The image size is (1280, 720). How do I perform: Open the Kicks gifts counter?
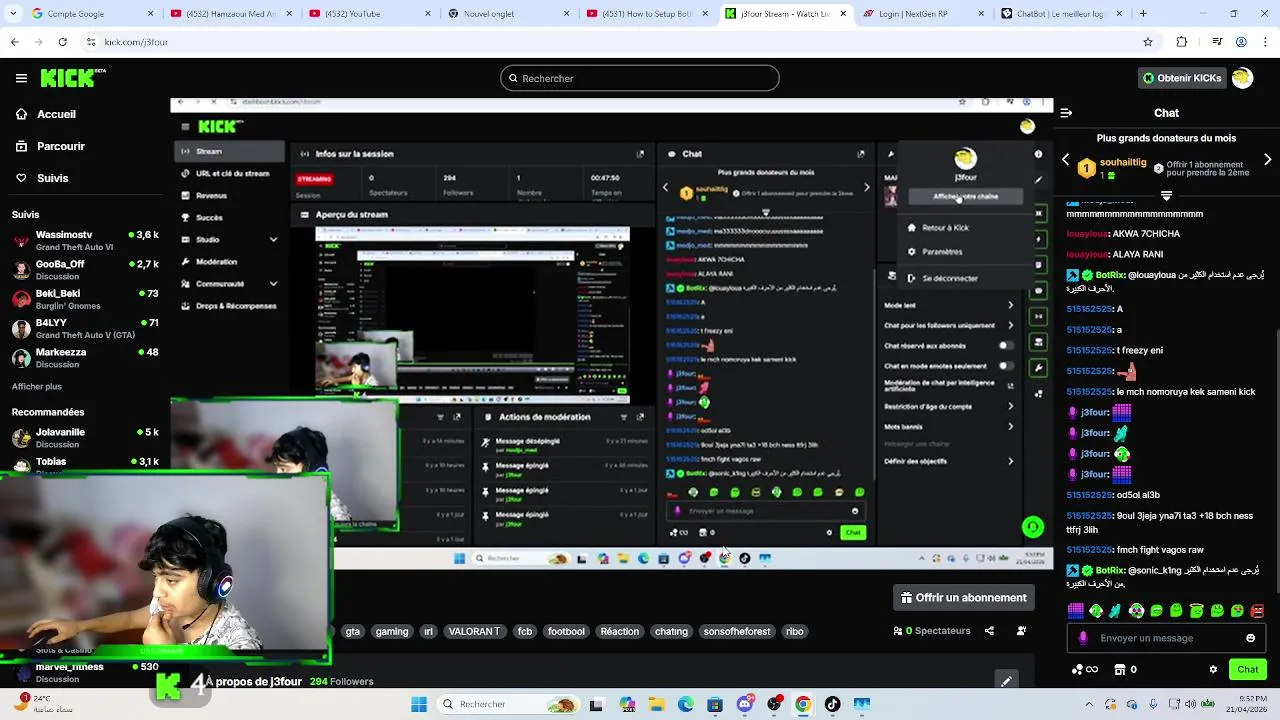pyautogui.click(x=1085, y=669)
